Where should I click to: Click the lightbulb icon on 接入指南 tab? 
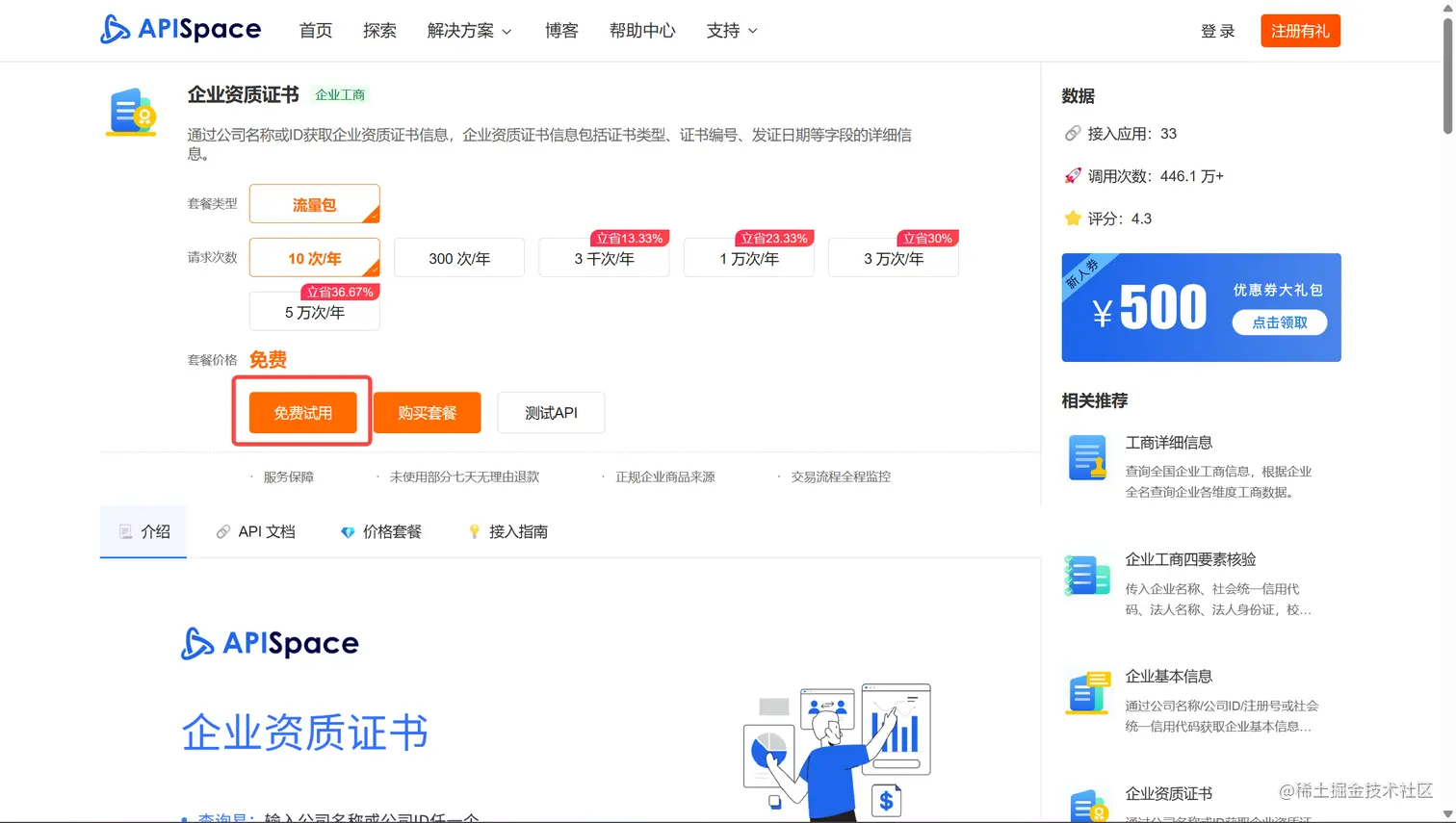tap(474, 531)
